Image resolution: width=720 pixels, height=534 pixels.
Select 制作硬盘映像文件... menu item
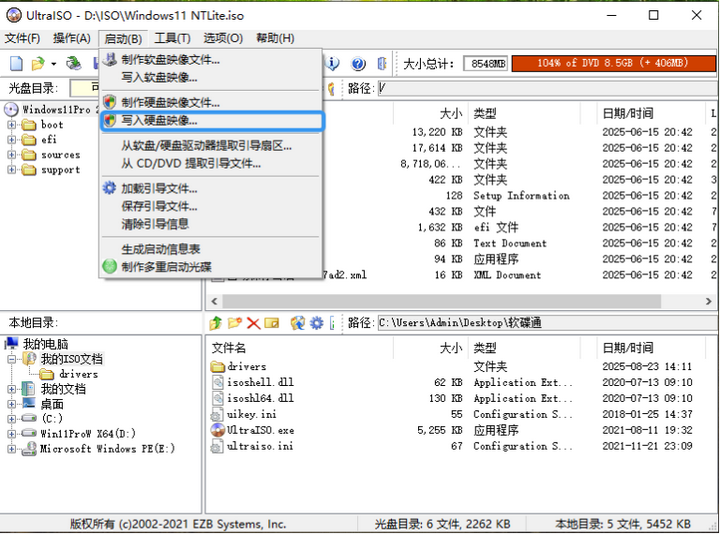click(211, 102)
